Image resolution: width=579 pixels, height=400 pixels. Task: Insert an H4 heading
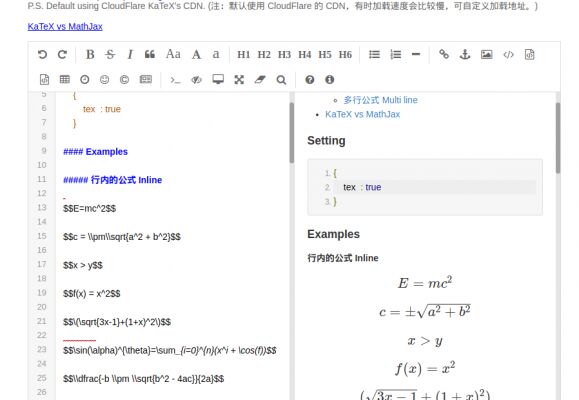tap(305, 55)
